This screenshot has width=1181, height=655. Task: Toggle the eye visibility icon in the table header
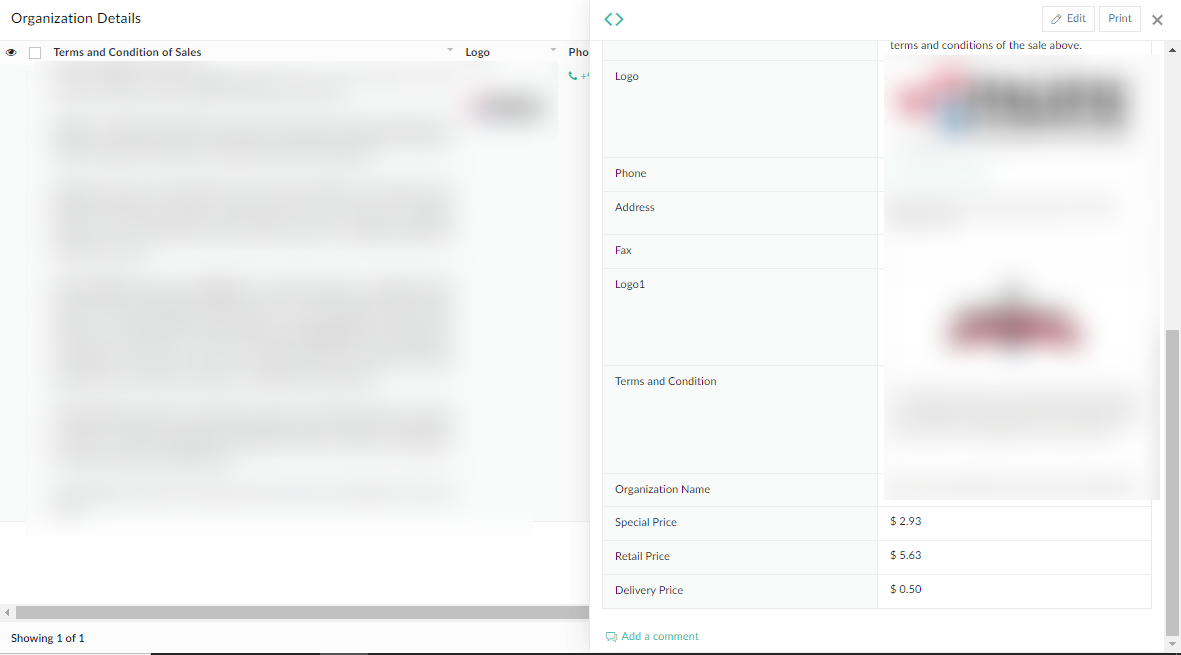click(x=10, y=51)
